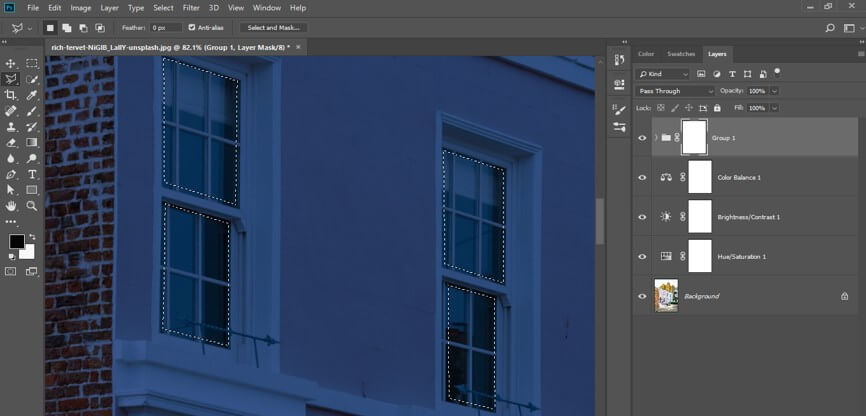Select the Rectangular Marquee tool
This screenshot has height=416, width=866.
[x=32, y=64]
